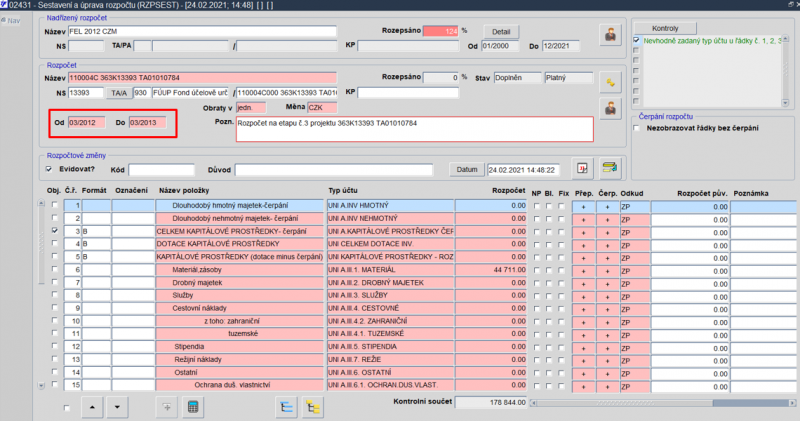Check Bl. box for row 9 Cestovní náklady
This screenshot has width=800, height=421.
pyautogui.click(x=548, y=309)
